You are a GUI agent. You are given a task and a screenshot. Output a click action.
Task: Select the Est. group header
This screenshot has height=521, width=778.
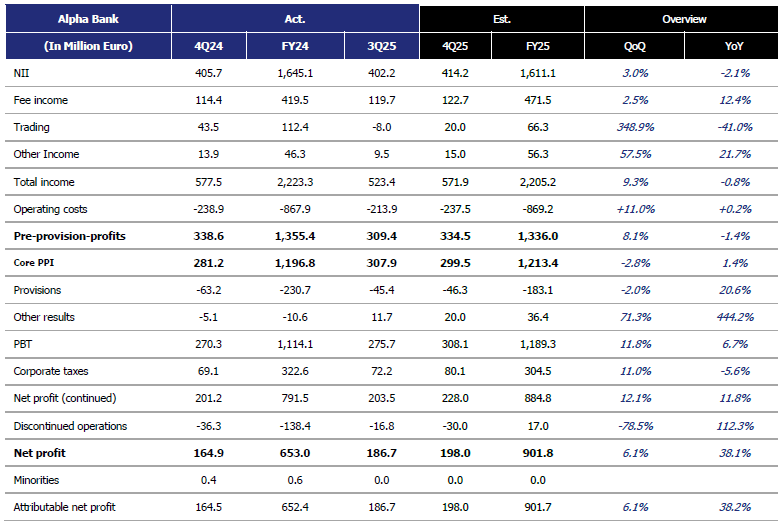click(x=501, y=19)
